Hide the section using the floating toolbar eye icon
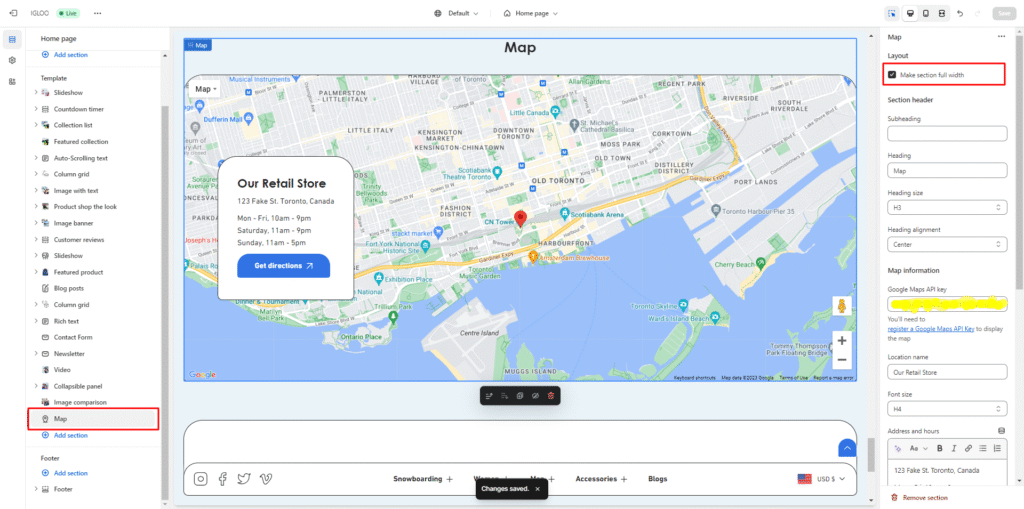Image resolution: width=1024 pixels, height=509 pixels. point(535,396)
